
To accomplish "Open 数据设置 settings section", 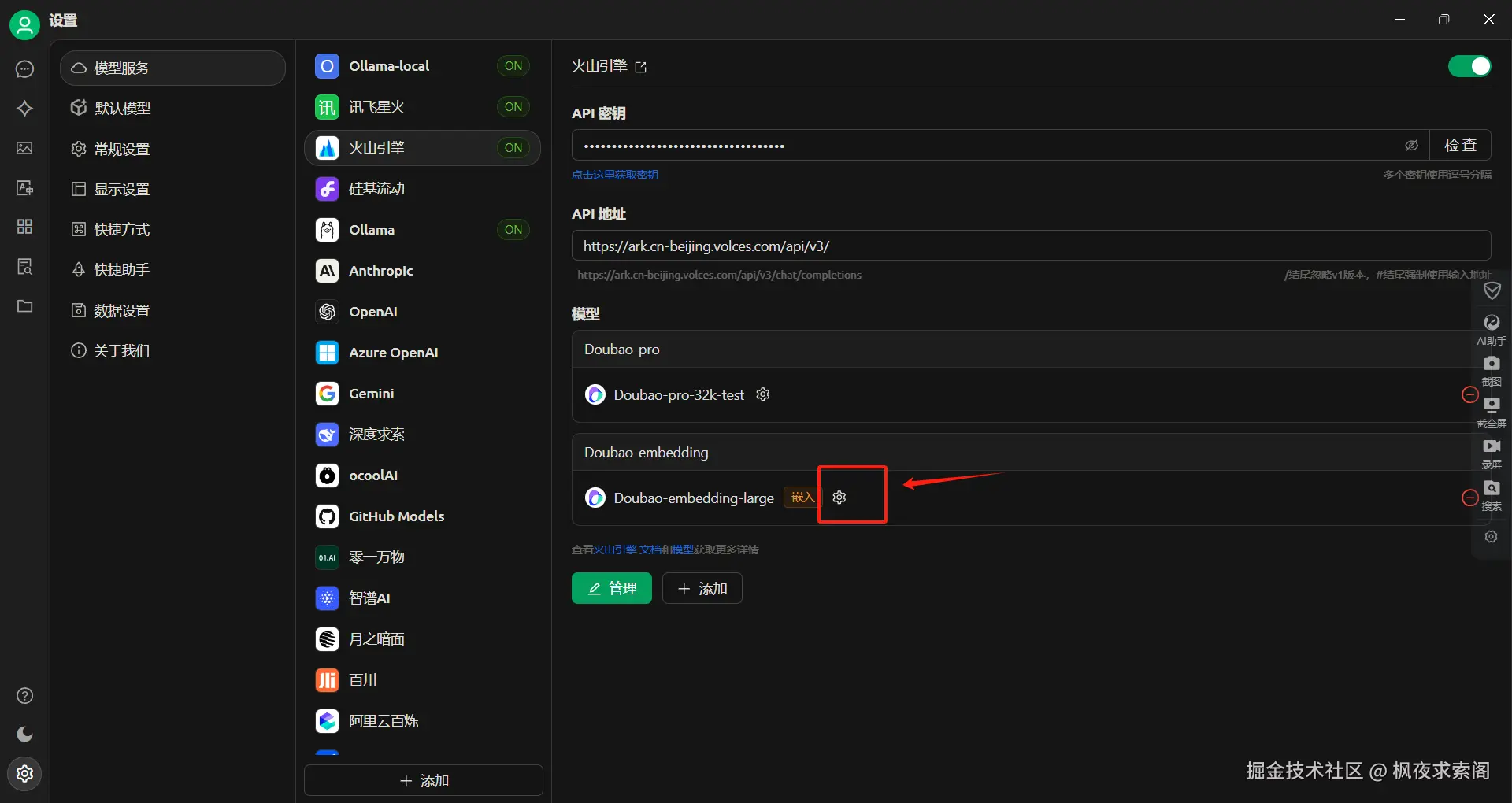I will [x=172, y=310].
